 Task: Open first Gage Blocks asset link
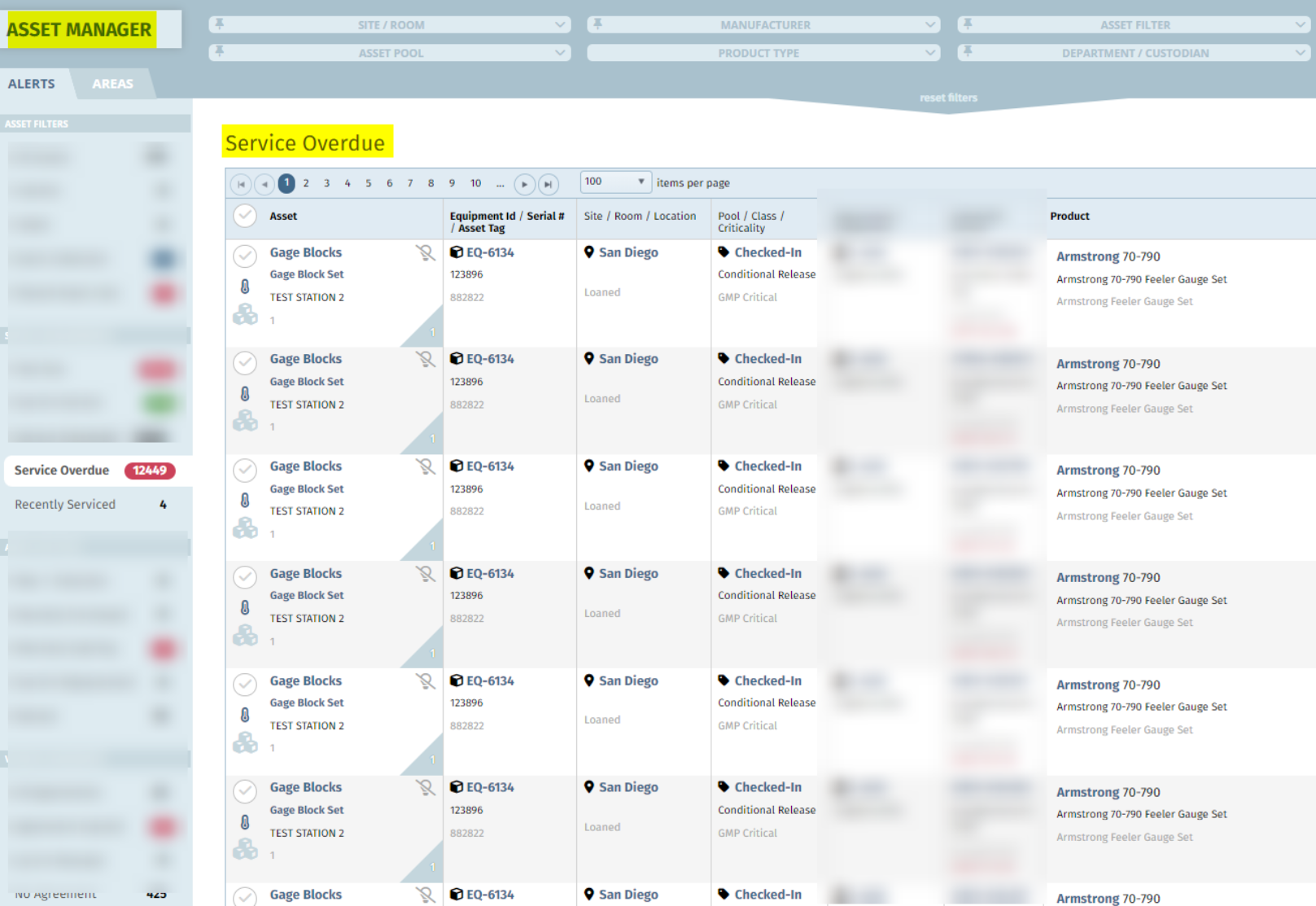306,252
